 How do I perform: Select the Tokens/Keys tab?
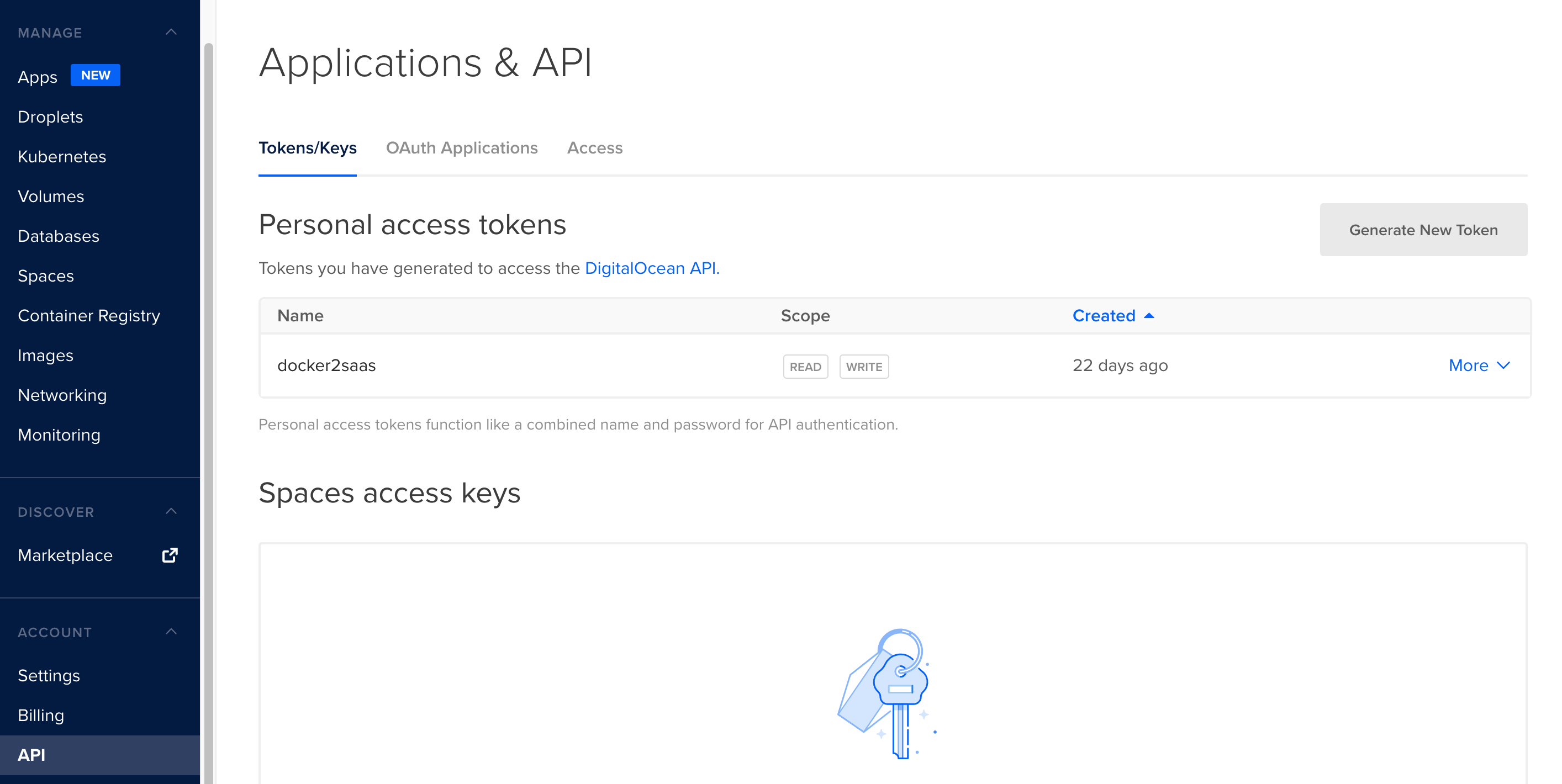click(x=308, y=148)
